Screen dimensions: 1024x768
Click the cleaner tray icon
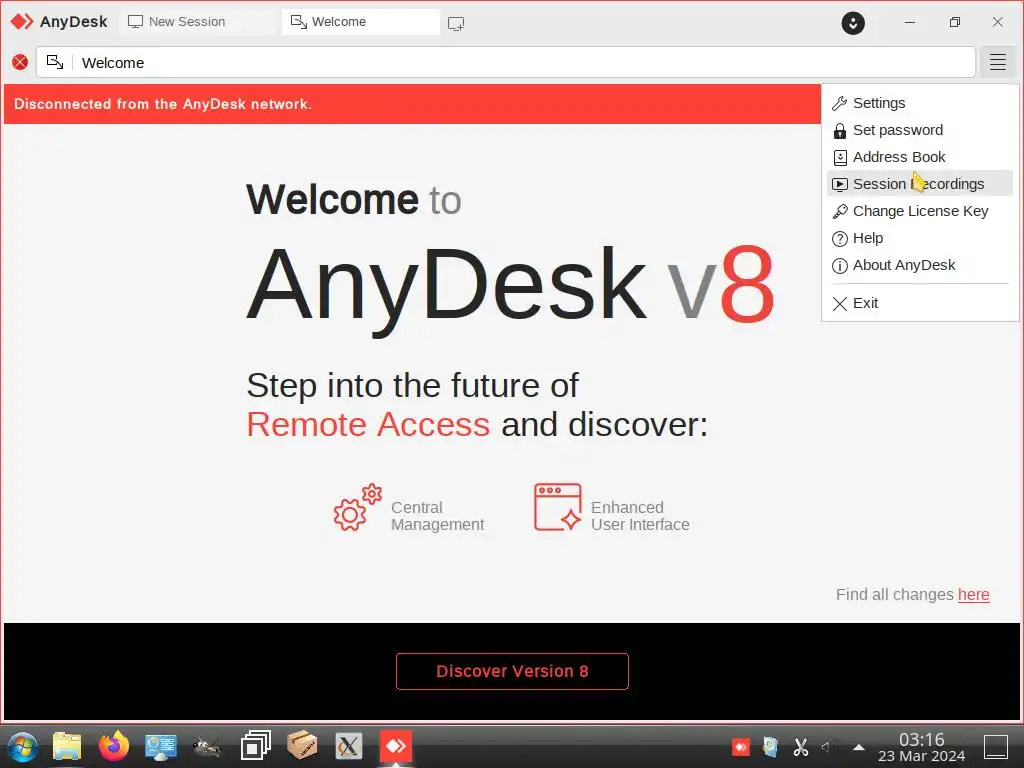click(x=771, y=746)
